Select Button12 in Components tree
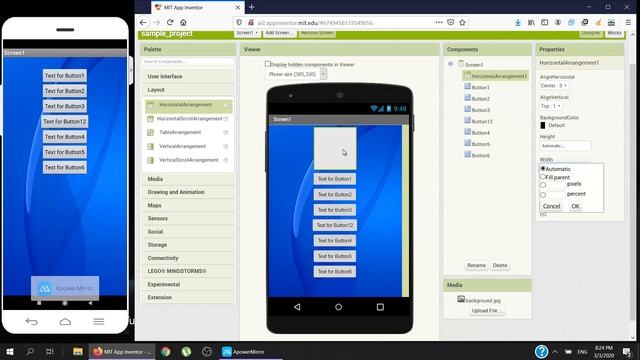Screen dimensions: 640x360 pyautogui.click(x=482, y=121)
